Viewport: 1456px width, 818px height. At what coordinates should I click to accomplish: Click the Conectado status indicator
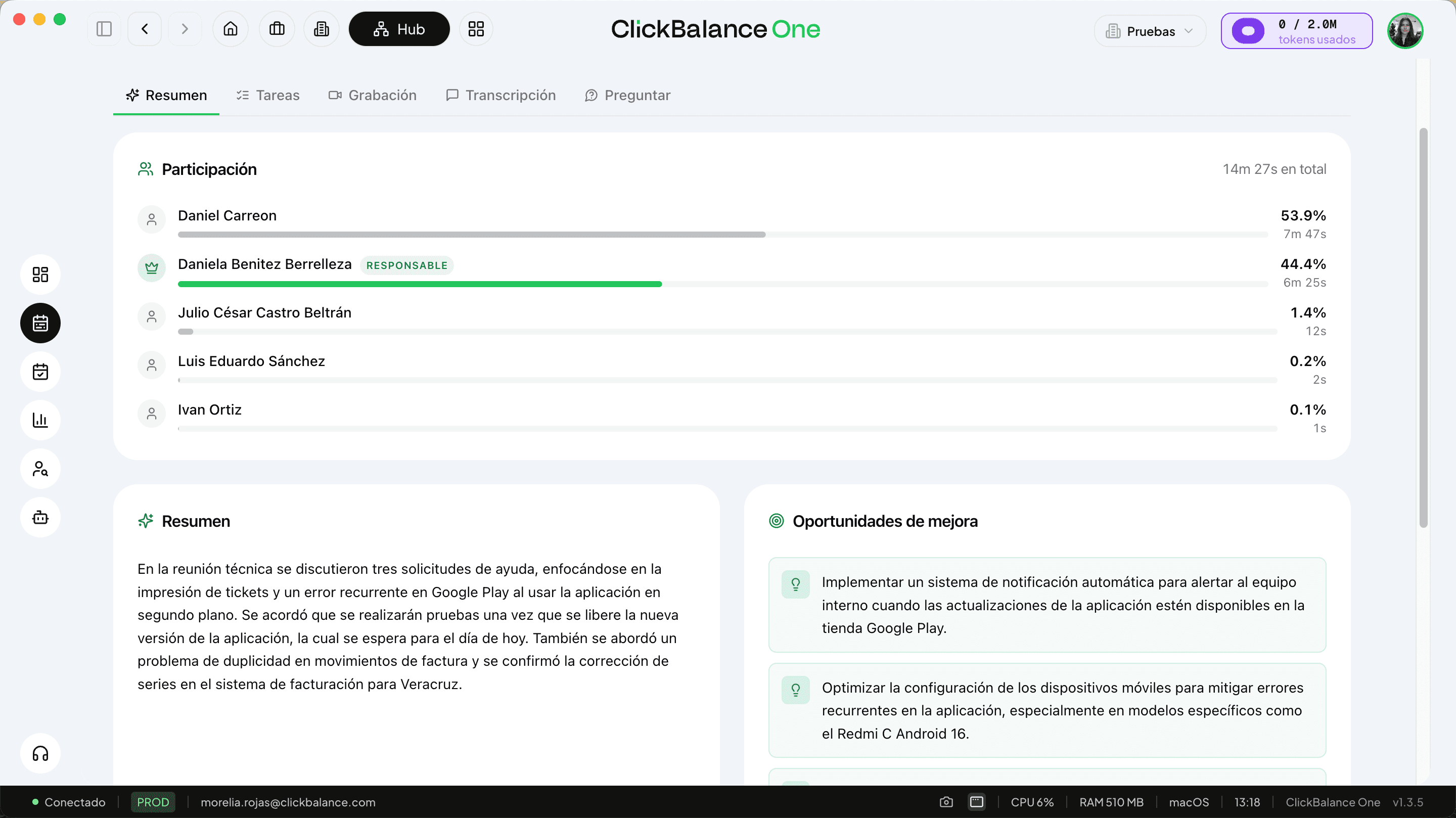click(69, 802)
